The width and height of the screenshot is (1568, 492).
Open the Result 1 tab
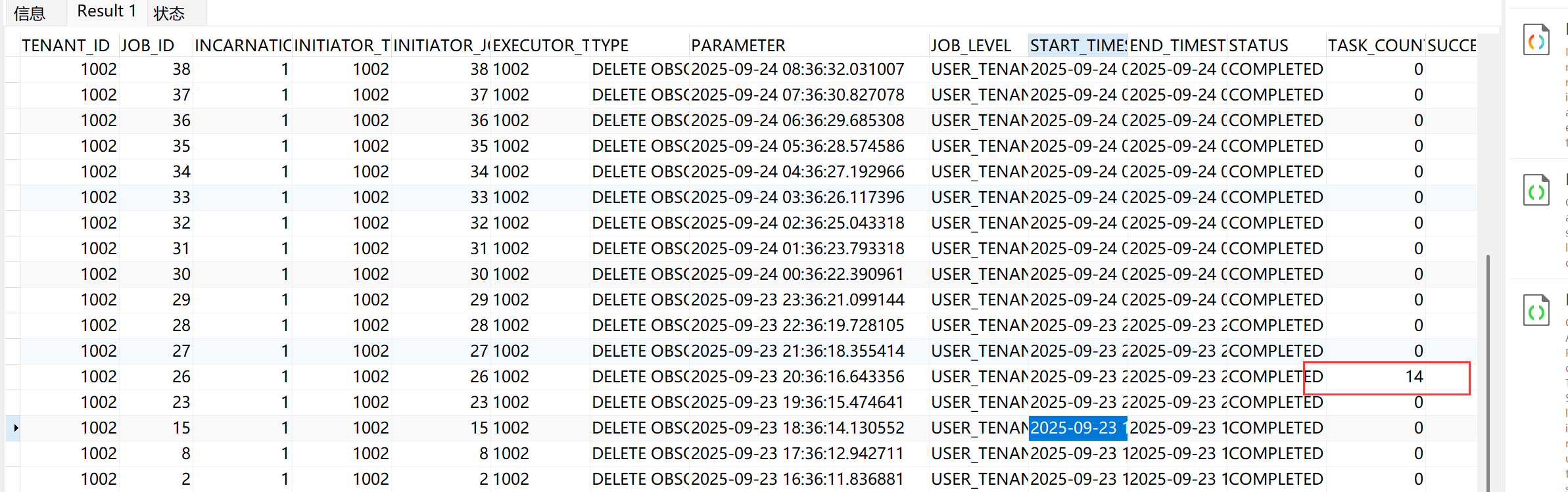107,11
